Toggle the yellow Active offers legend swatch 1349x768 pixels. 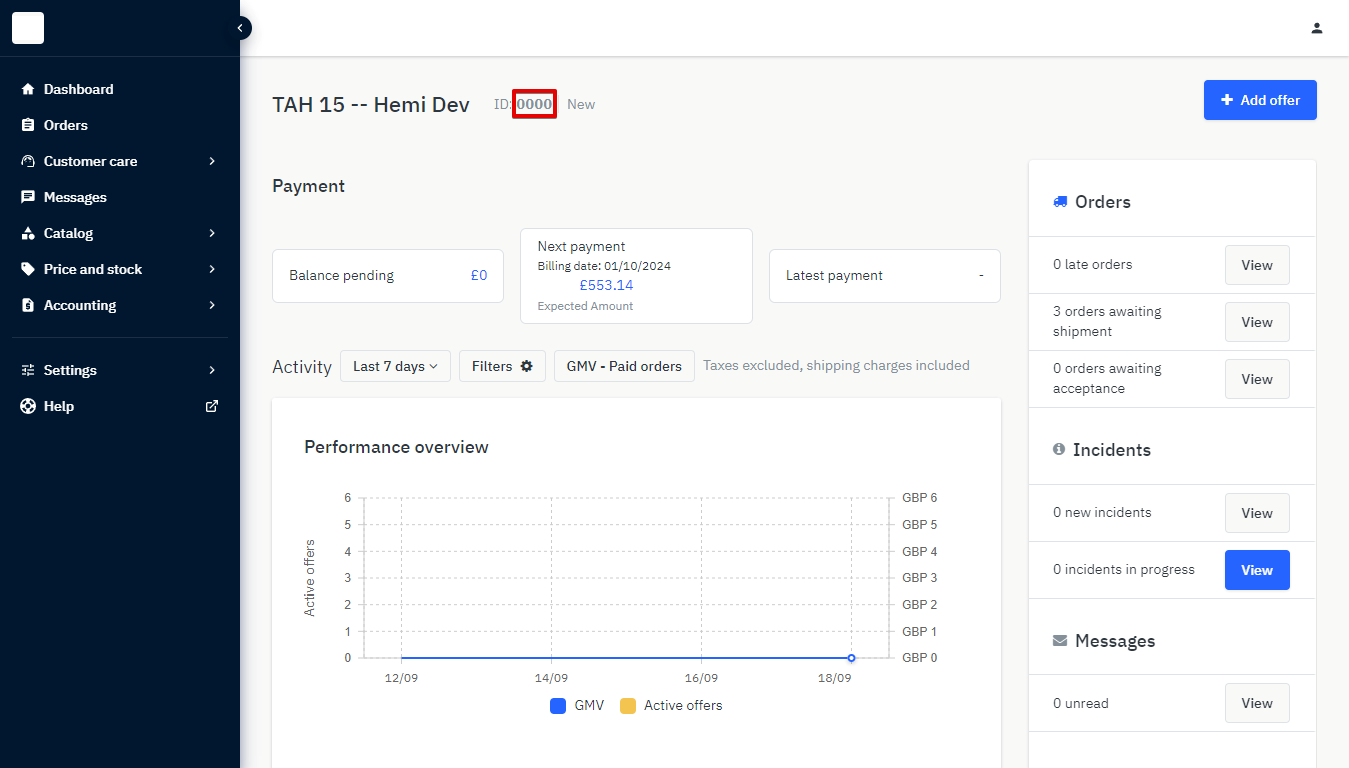(628, 705)
